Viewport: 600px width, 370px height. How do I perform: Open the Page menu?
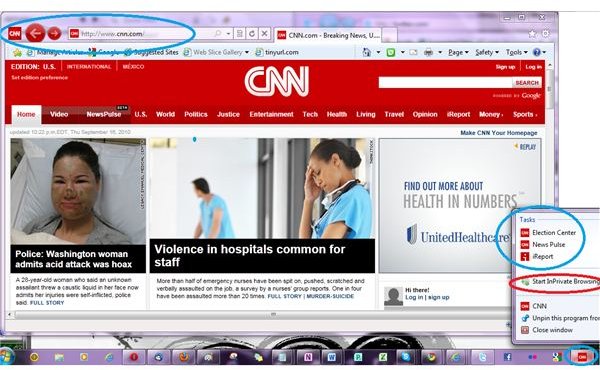pos(458,52)
